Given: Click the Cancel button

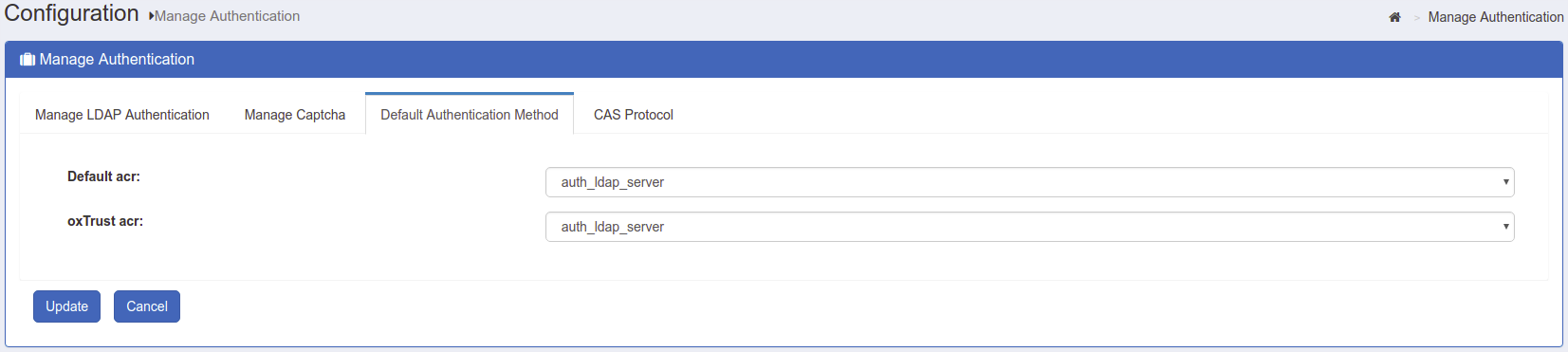Looking at the screenshot, I should coord(147,306).
